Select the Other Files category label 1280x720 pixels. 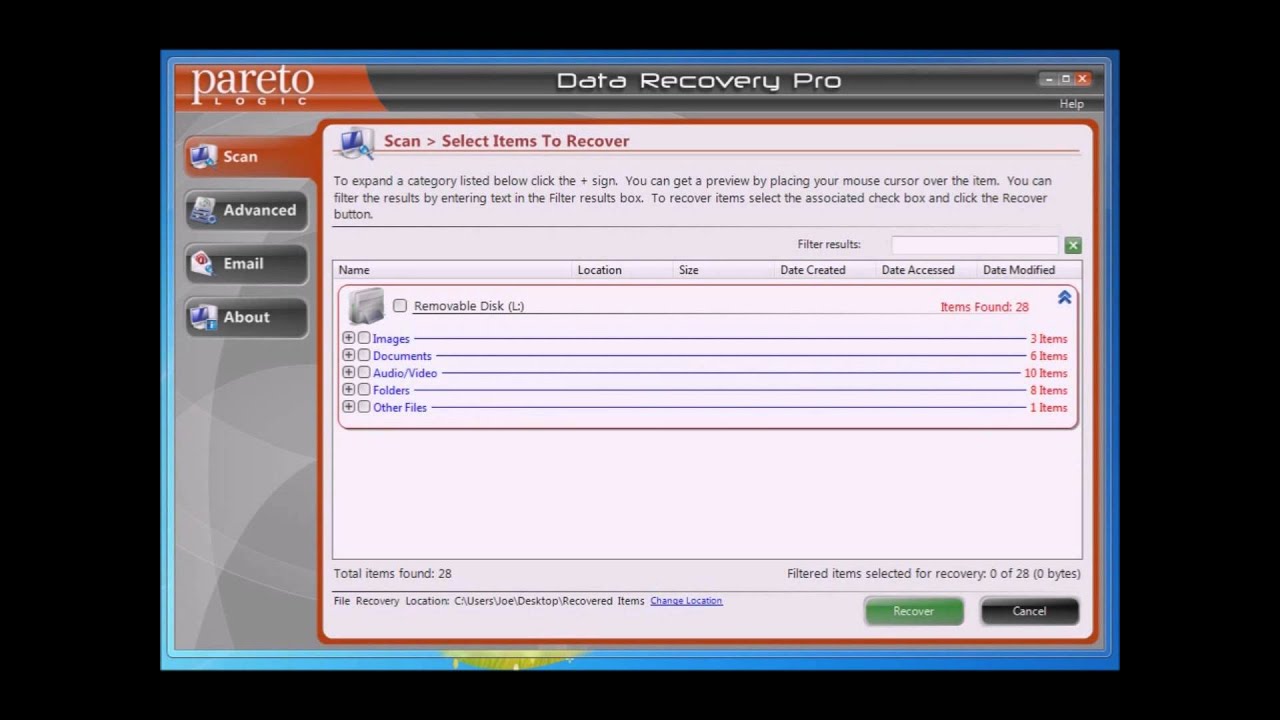tap(400, 407)
